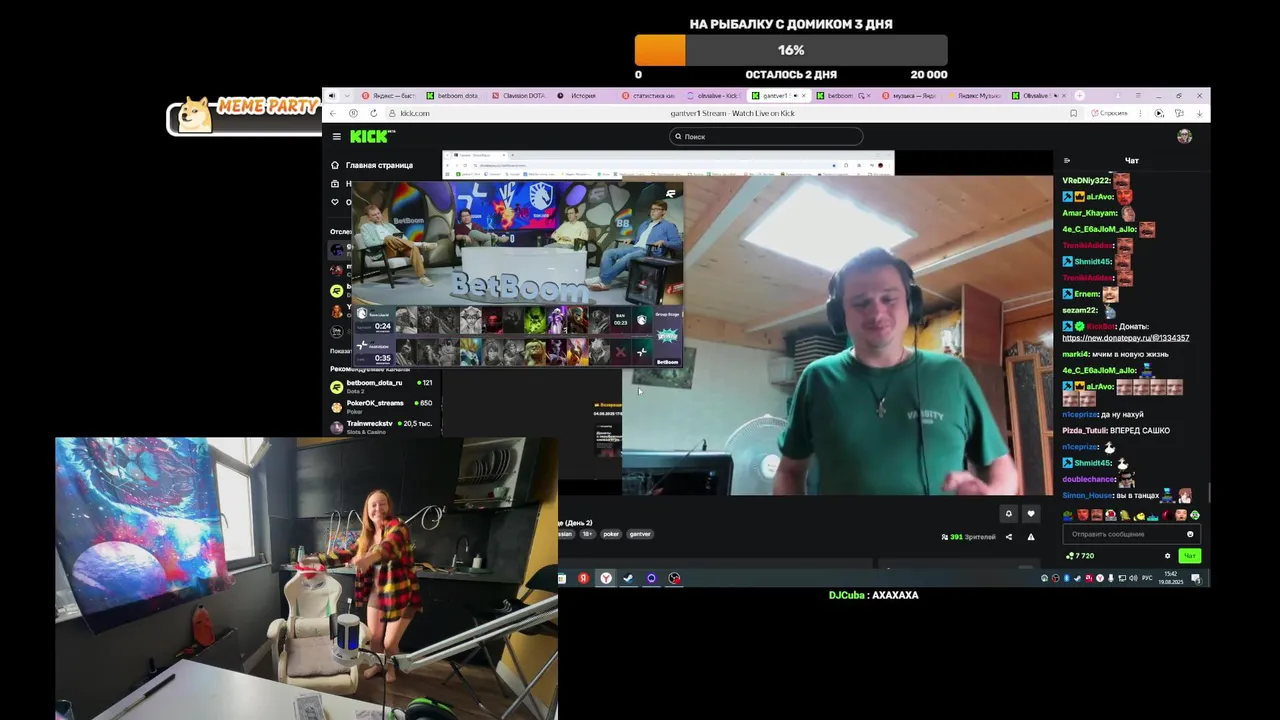Open OBS Studio from the taskbar
This screenshot has width=1280, height=720.
tap(674, 578)
